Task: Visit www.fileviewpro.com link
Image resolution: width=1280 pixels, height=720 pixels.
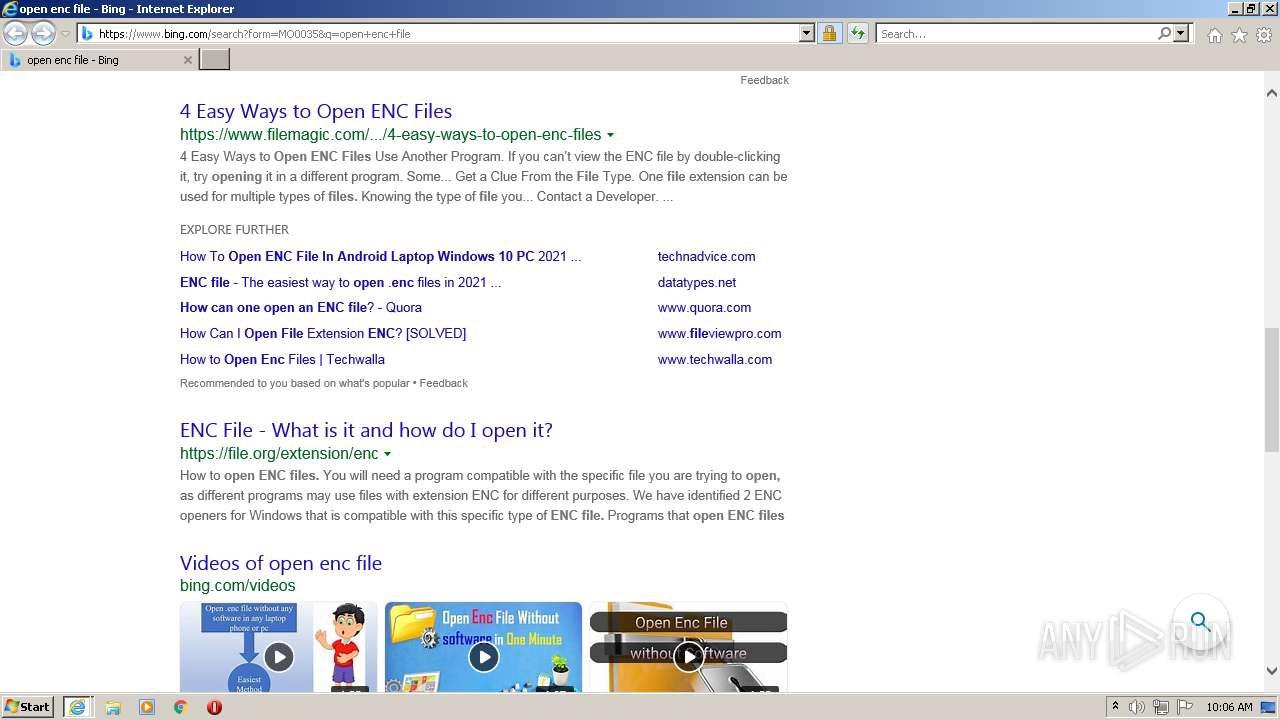Action: [x=719, y=334]
